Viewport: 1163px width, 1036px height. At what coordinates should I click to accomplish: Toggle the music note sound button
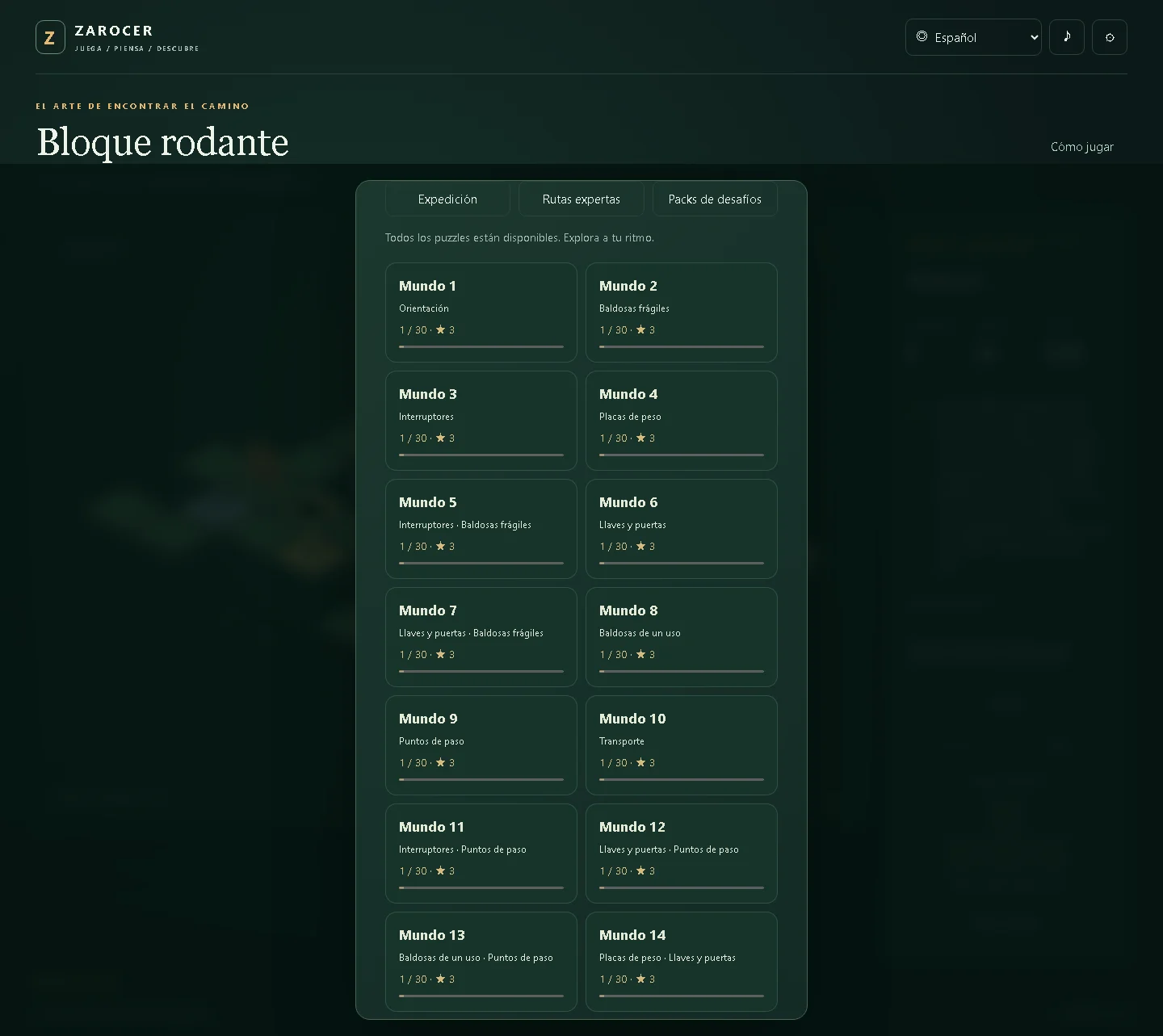point(1067,37)
